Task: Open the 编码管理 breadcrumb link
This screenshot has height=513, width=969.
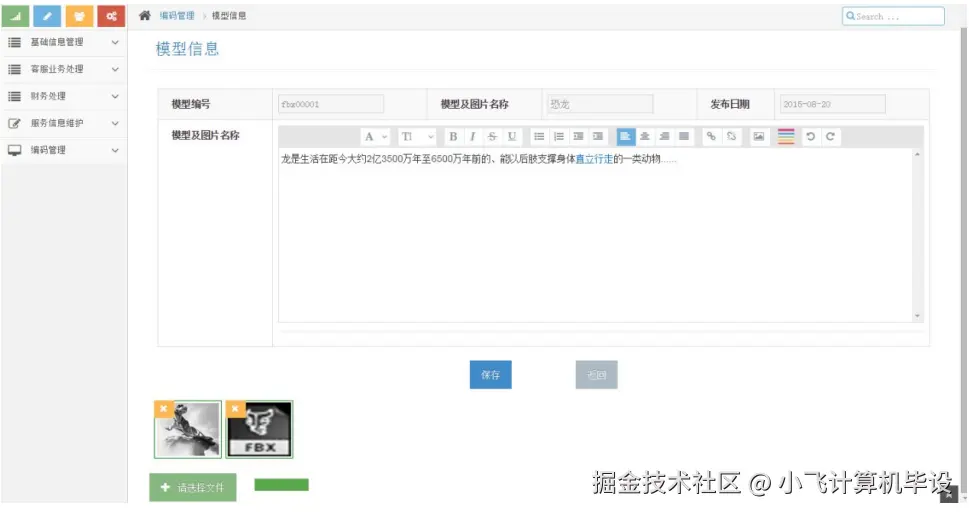Action: pos(177,15)
